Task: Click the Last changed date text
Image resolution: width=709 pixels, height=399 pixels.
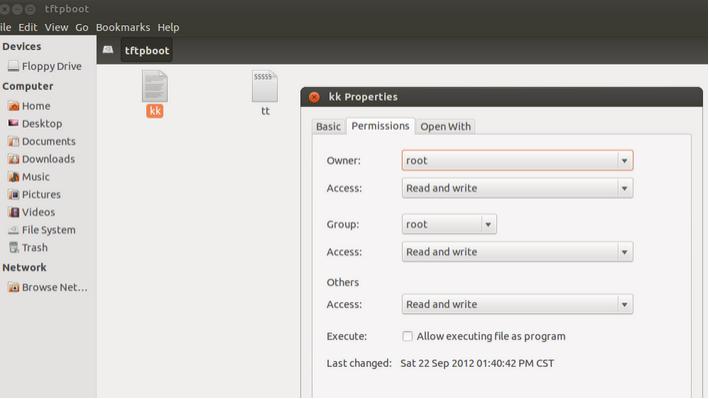Action: (477, 363)
